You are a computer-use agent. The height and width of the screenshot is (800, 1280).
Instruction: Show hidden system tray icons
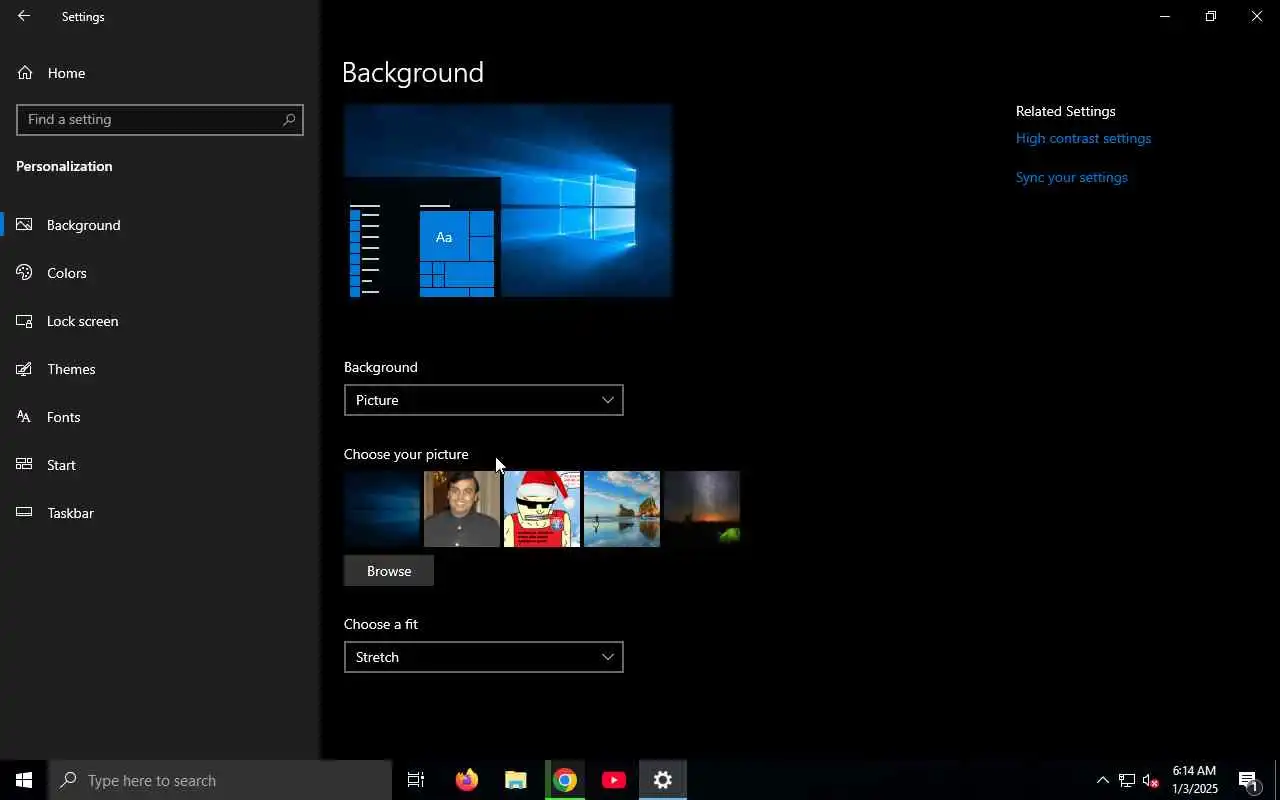coord(1102,780)
